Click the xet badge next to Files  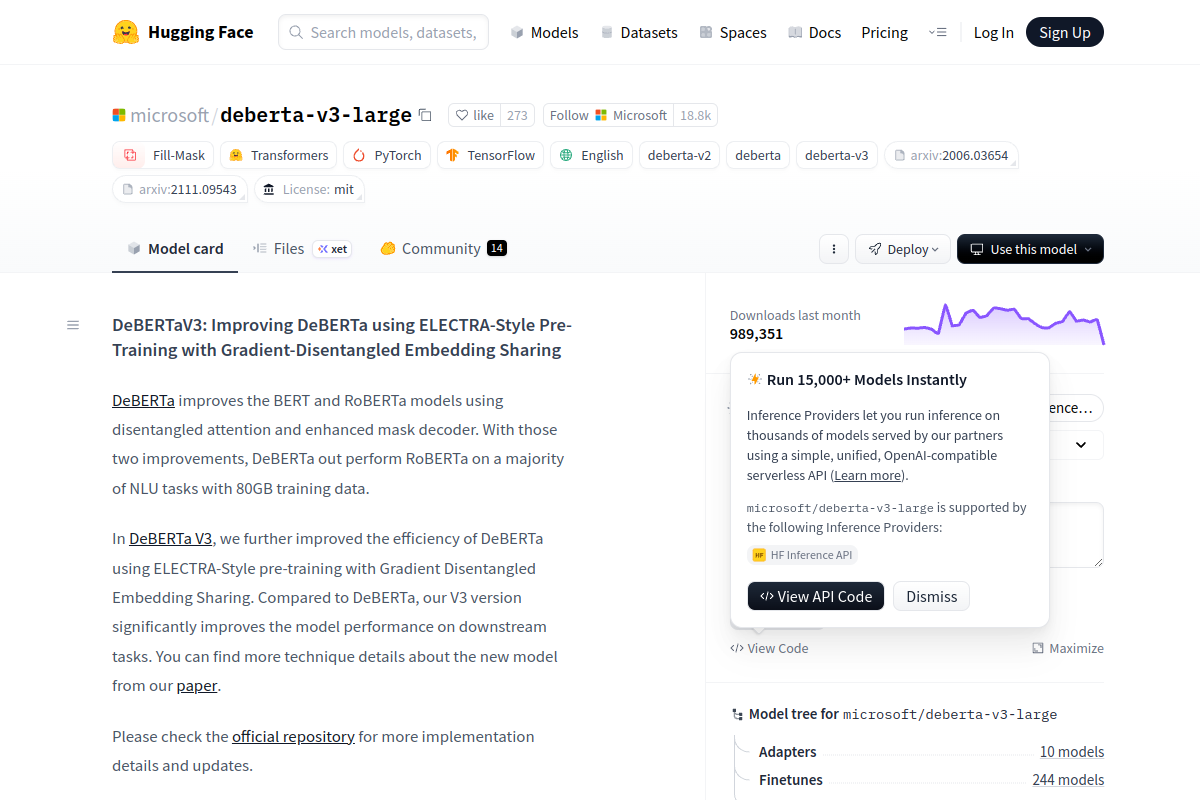[x=331, y=248]
